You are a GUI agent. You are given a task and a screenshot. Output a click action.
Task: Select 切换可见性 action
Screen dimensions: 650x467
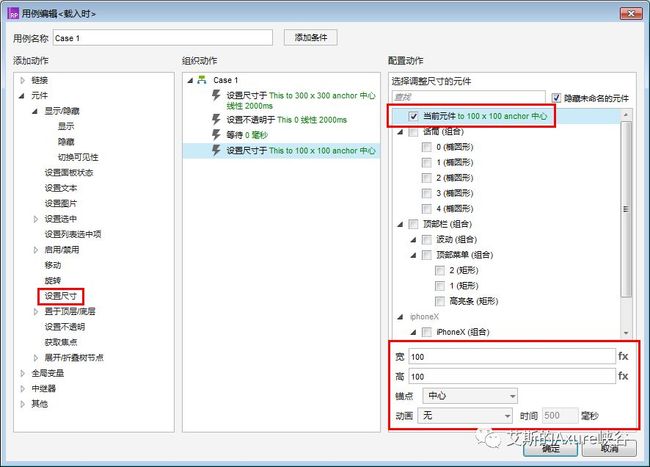coord(78,157)
